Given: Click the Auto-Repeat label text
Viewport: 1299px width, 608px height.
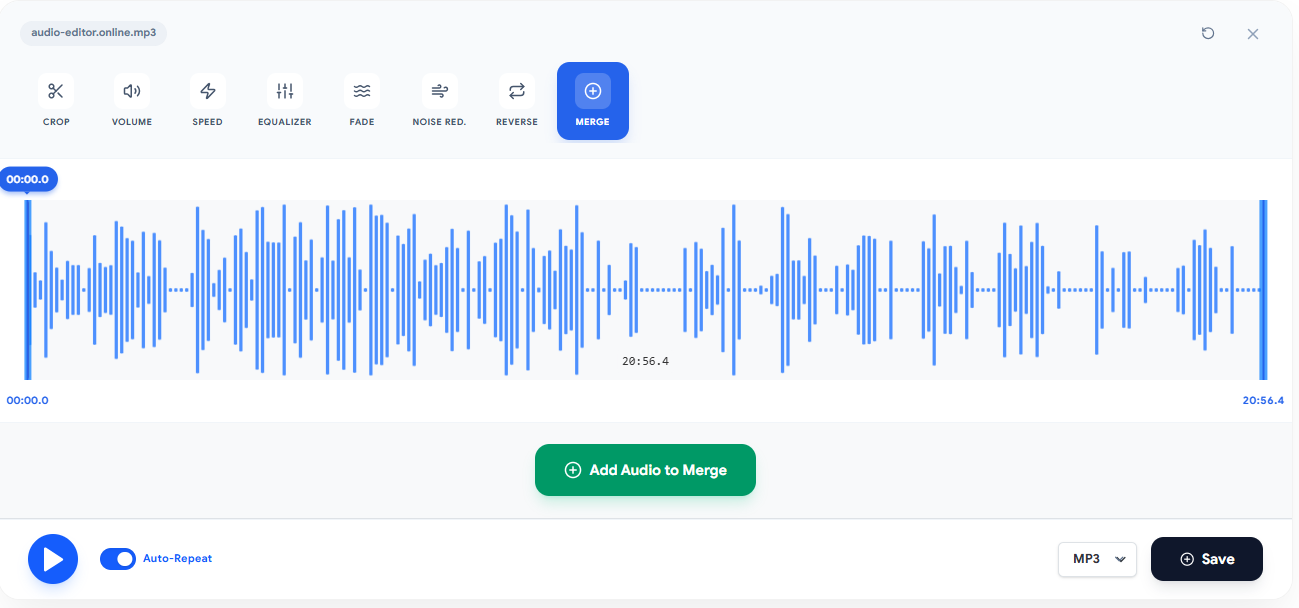Looking at the screenshot, I should click(177, 559).
